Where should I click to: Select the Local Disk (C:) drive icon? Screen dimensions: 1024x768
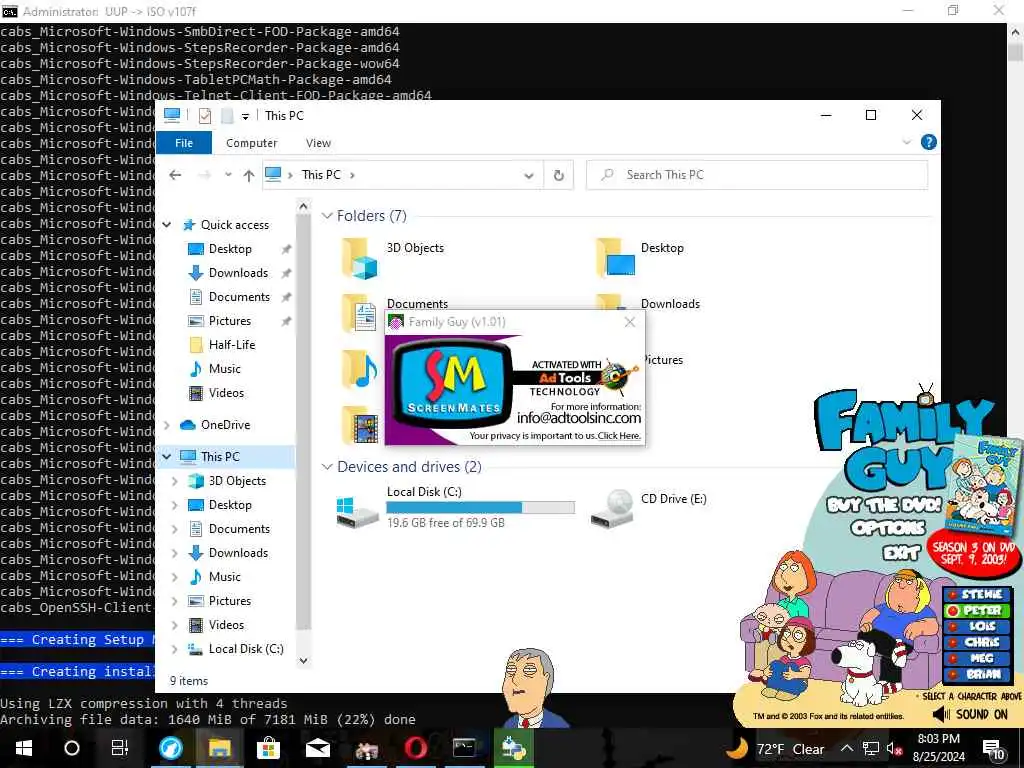(x=357, y=510)
